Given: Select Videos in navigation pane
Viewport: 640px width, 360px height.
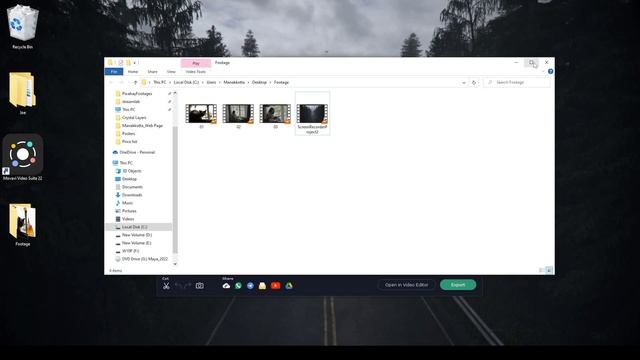Looking at the screenshot, I should coord(128,219).
